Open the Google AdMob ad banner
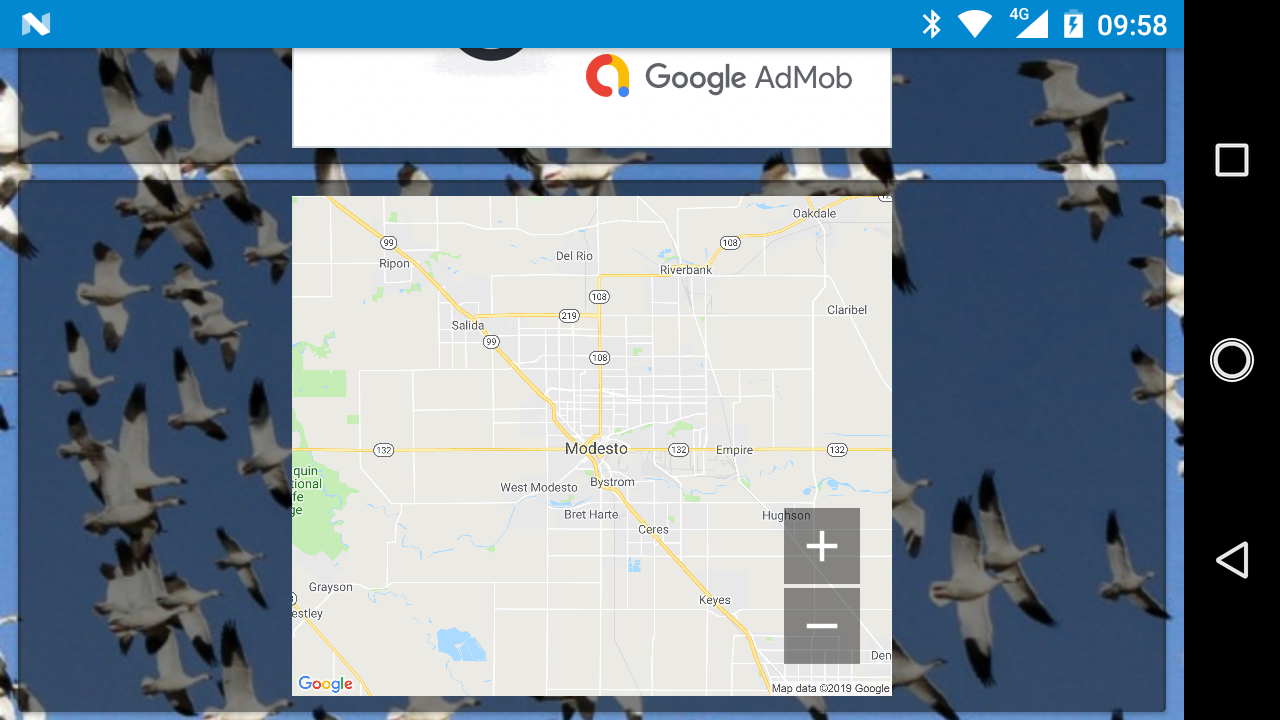1280x720 pixels. point(592,97)
